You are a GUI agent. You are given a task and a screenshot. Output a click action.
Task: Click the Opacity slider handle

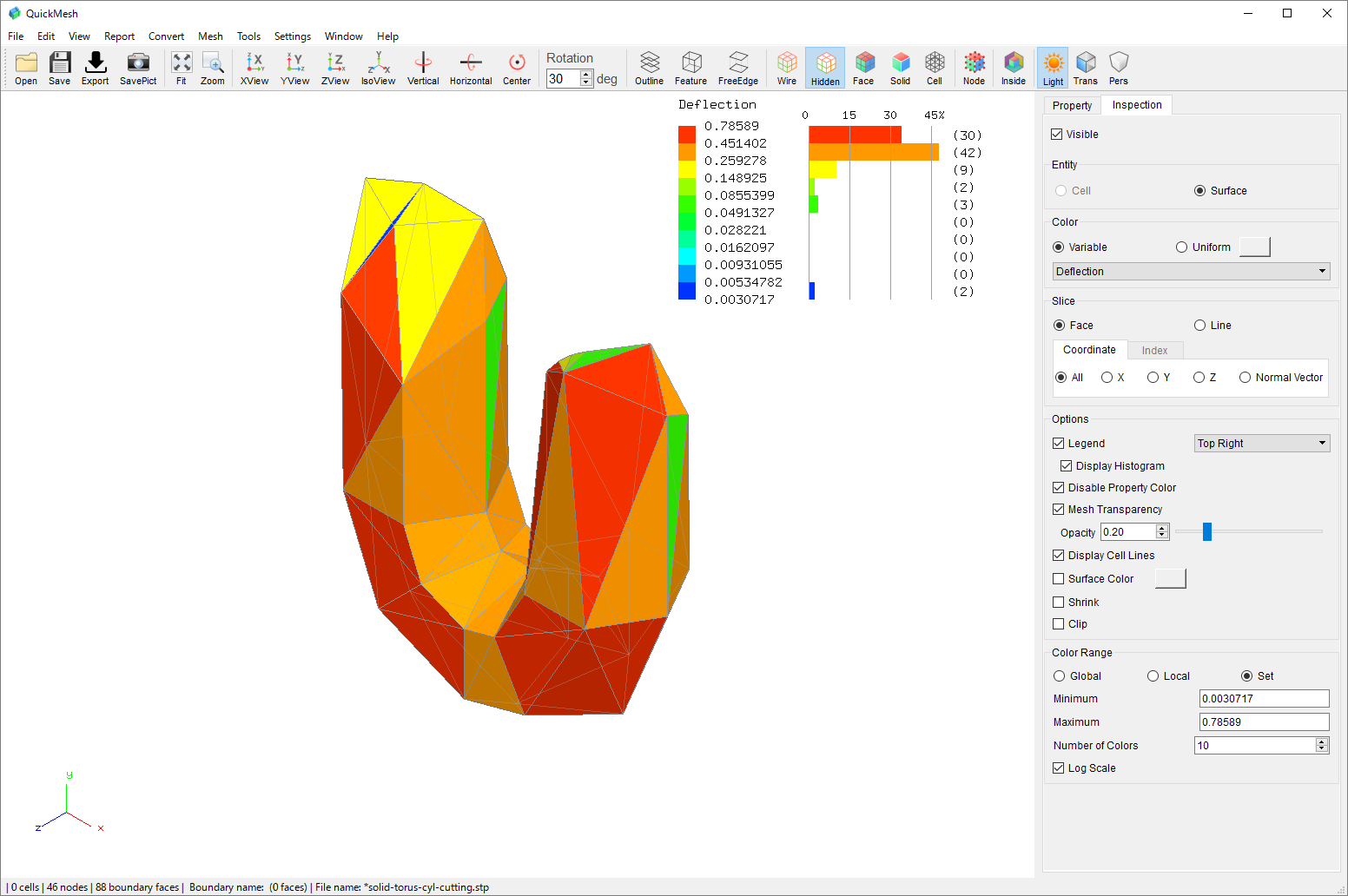point(1207,531)
